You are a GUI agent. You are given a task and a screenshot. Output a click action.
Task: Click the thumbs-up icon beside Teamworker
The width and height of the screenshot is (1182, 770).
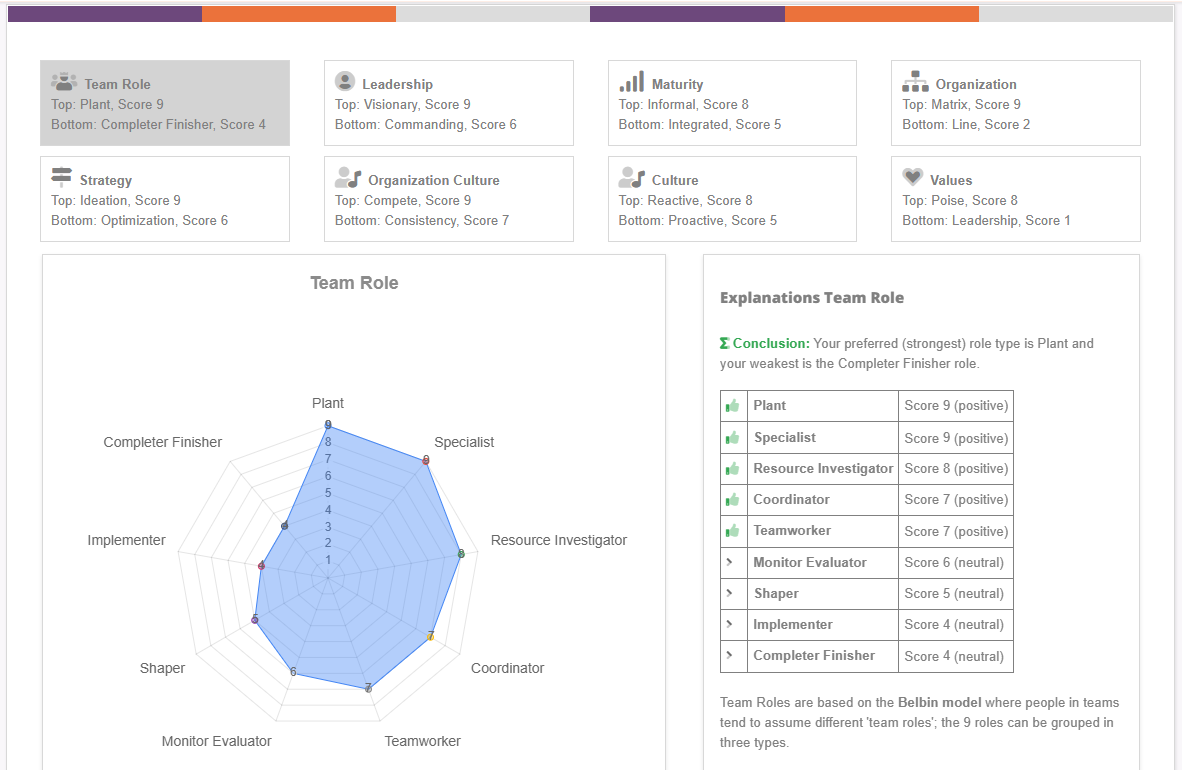coord(733,531)
